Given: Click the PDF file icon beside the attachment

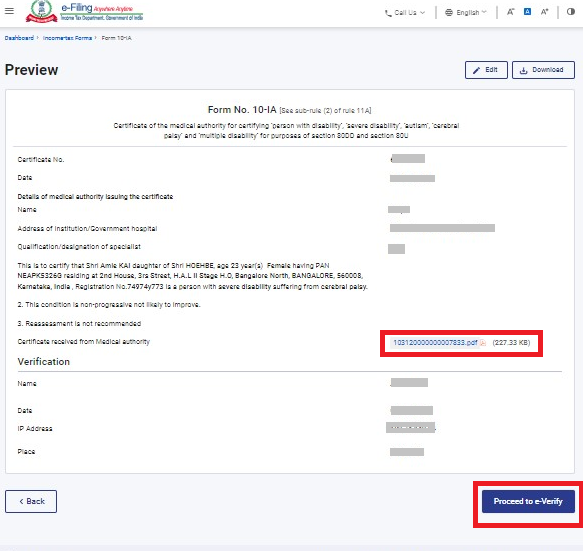Looking at the screenshot, I should click(483, 342).
